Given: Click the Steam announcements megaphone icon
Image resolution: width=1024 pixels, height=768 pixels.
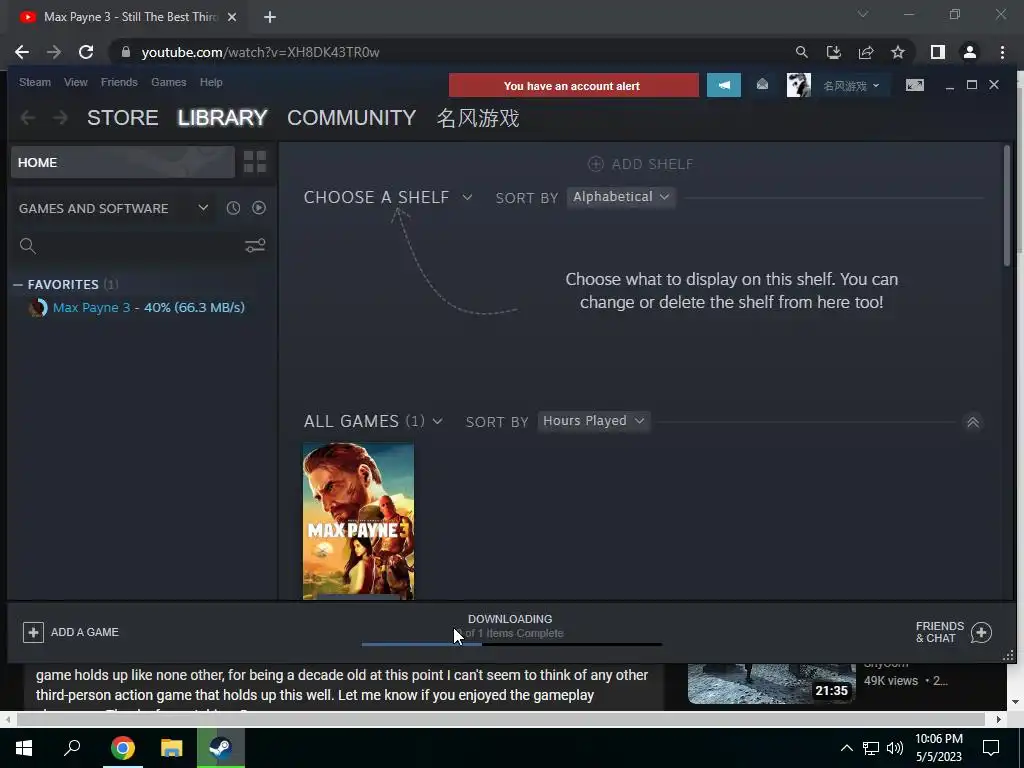Looking at the screenshot, I should [724, 86].
